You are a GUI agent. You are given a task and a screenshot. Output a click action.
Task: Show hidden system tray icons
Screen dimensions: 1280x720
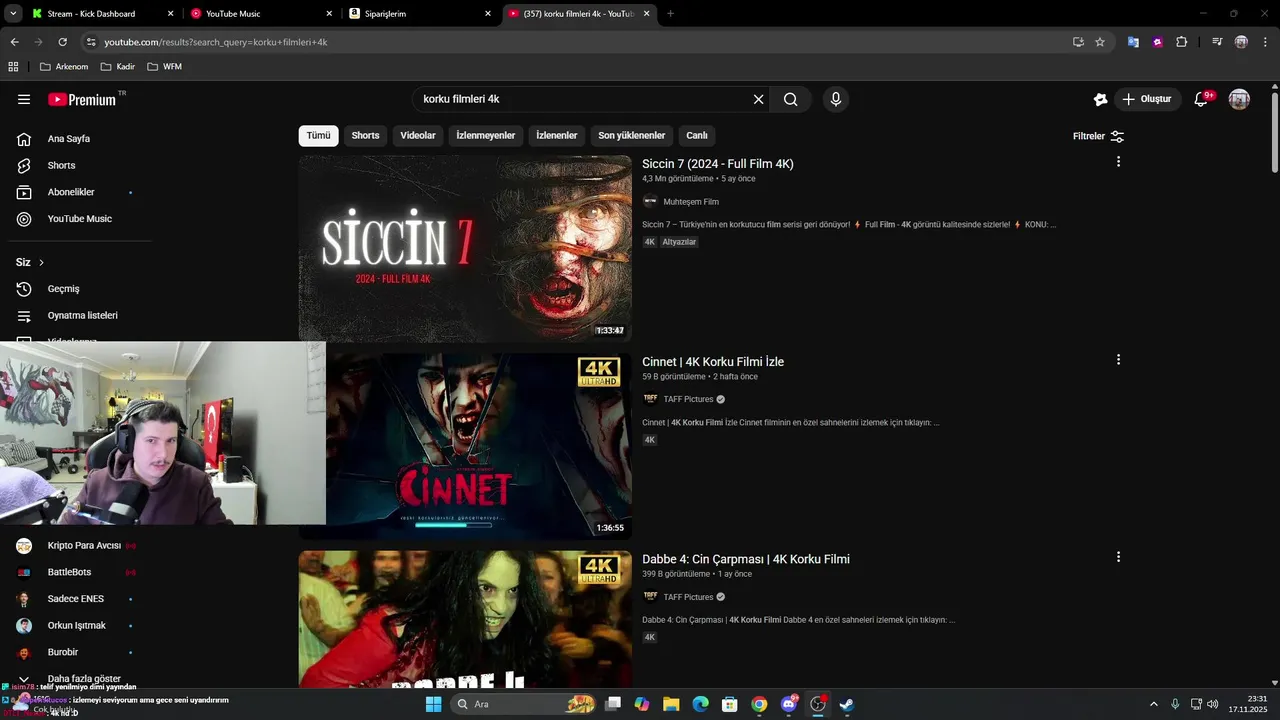point(1154,704)
